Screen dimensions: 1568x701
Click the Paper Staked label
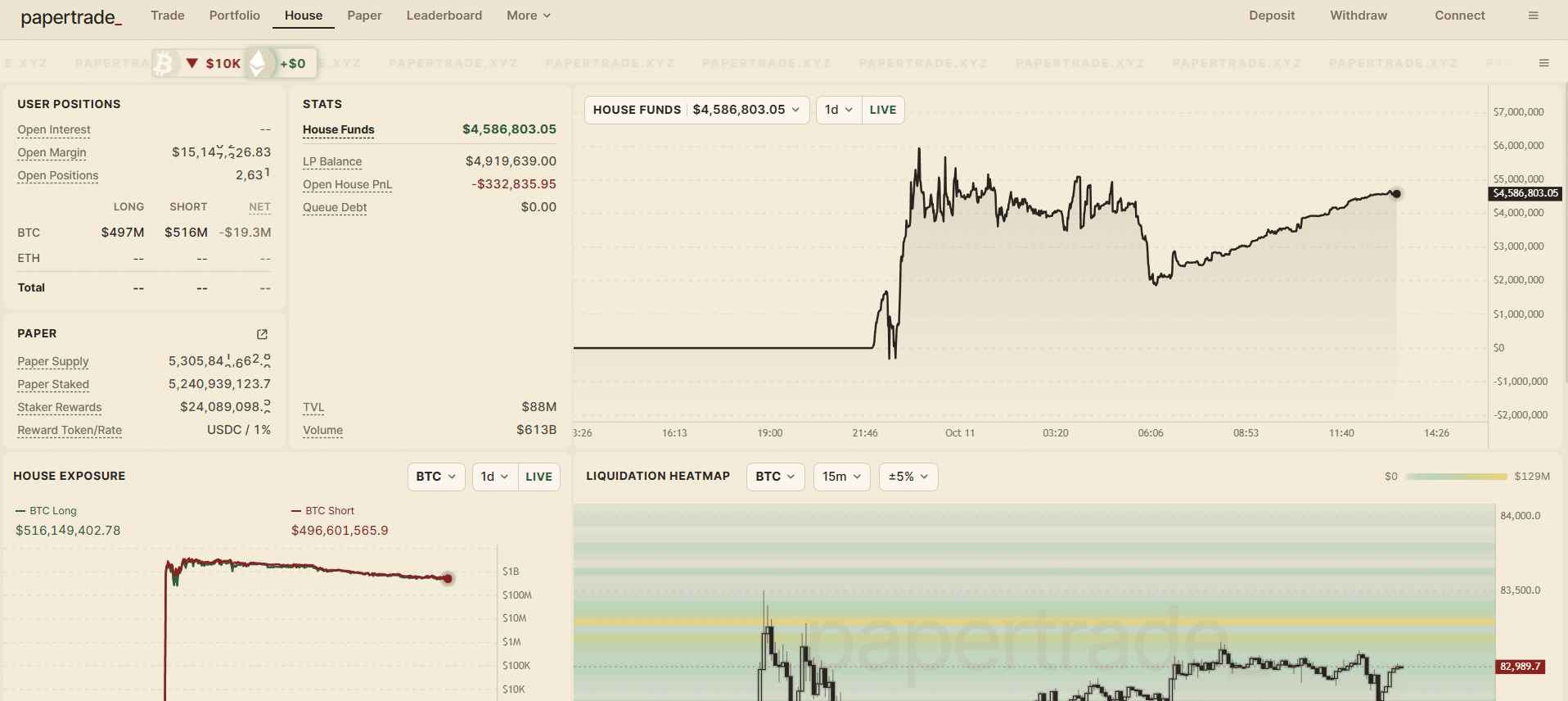click(x=53, y=384)
